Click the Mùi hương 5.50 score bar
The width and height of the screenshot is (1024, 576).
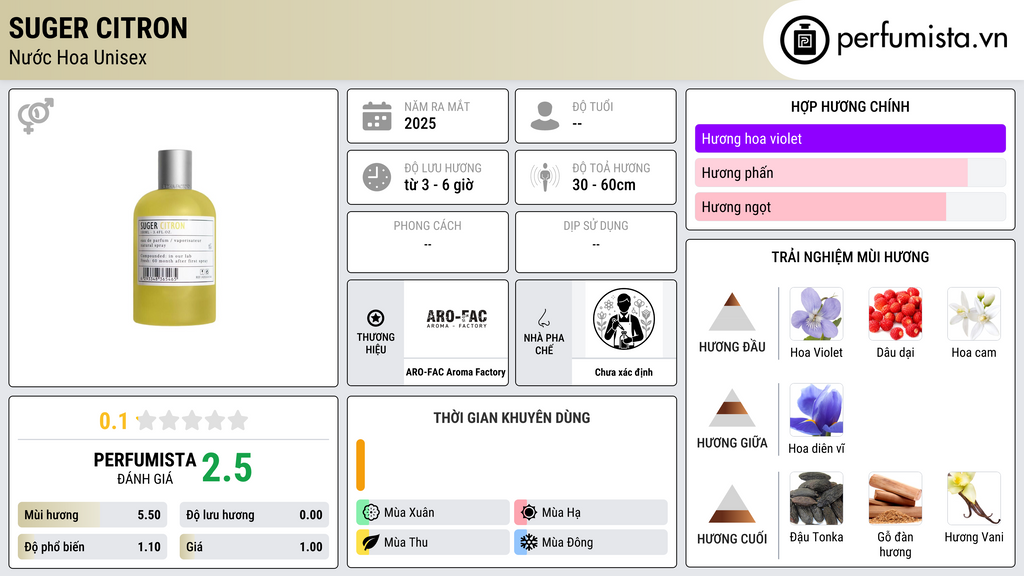tap(92, 515)
